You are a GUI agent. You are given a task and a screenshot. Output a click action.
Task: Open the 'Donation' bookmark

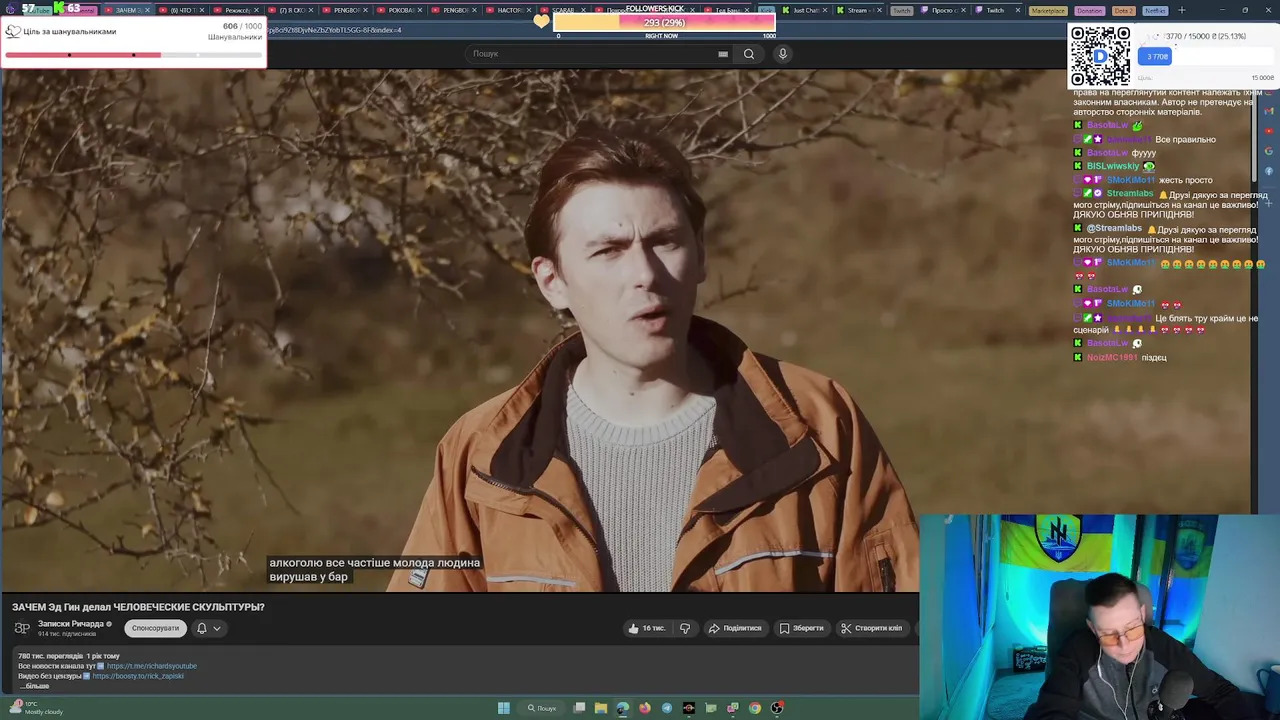(x=1090, y=10)
